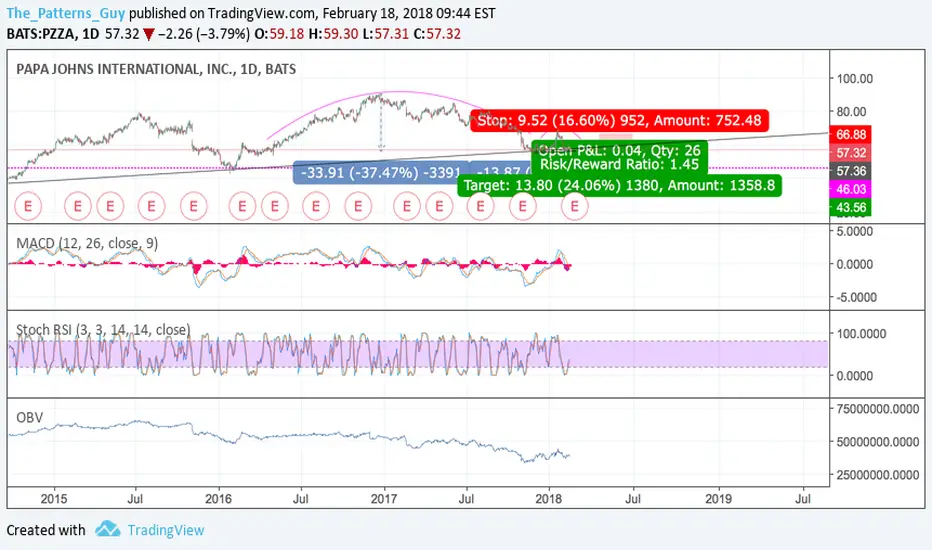Click the 2015 label on time axis
Viewport: 932px width, 550px height.
pos(53,499)
